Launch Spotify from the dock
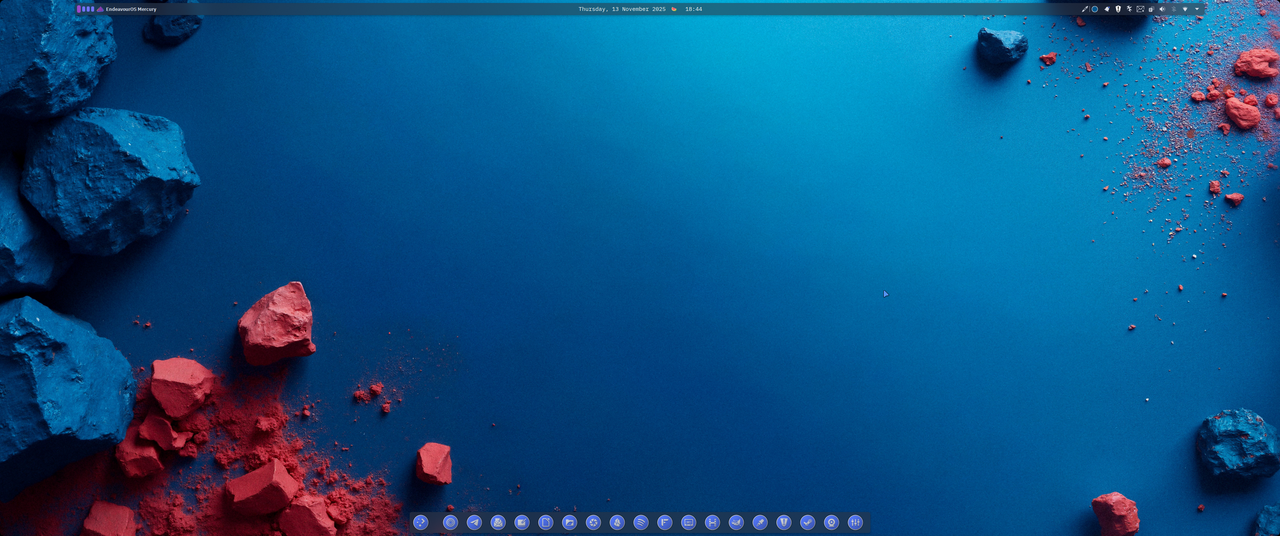Image resolution: width=1280 pixels, height=536 pixels. tap(641, 522)
